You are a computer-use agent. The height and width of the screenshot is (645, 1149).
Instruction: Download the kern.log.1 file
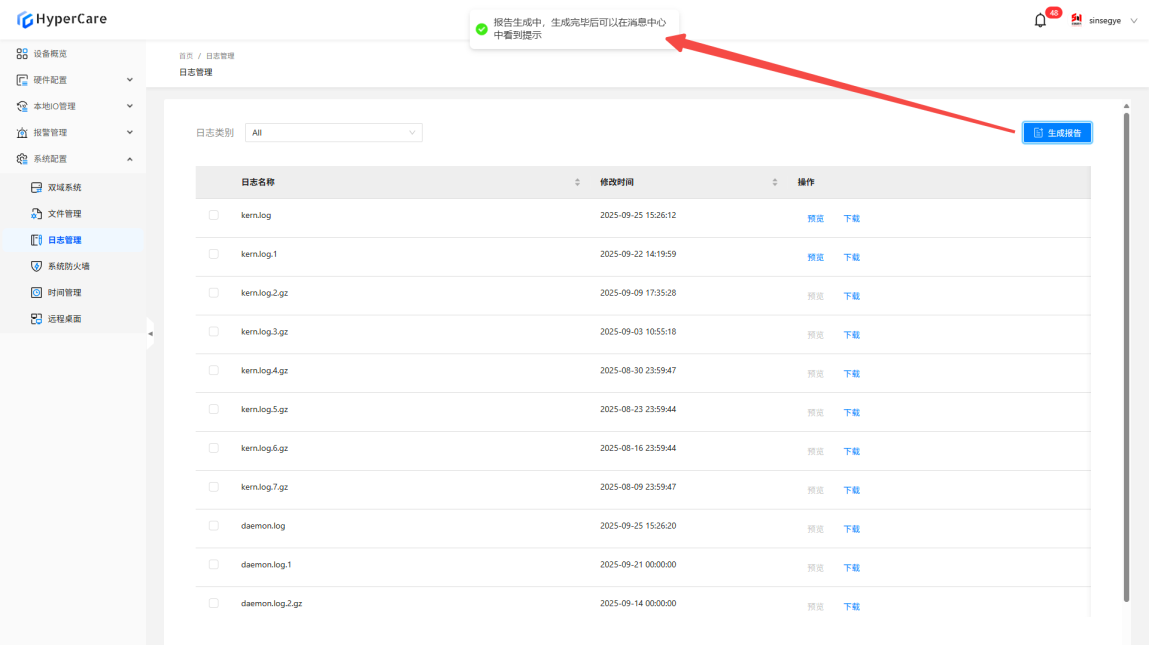coord(851,257)
